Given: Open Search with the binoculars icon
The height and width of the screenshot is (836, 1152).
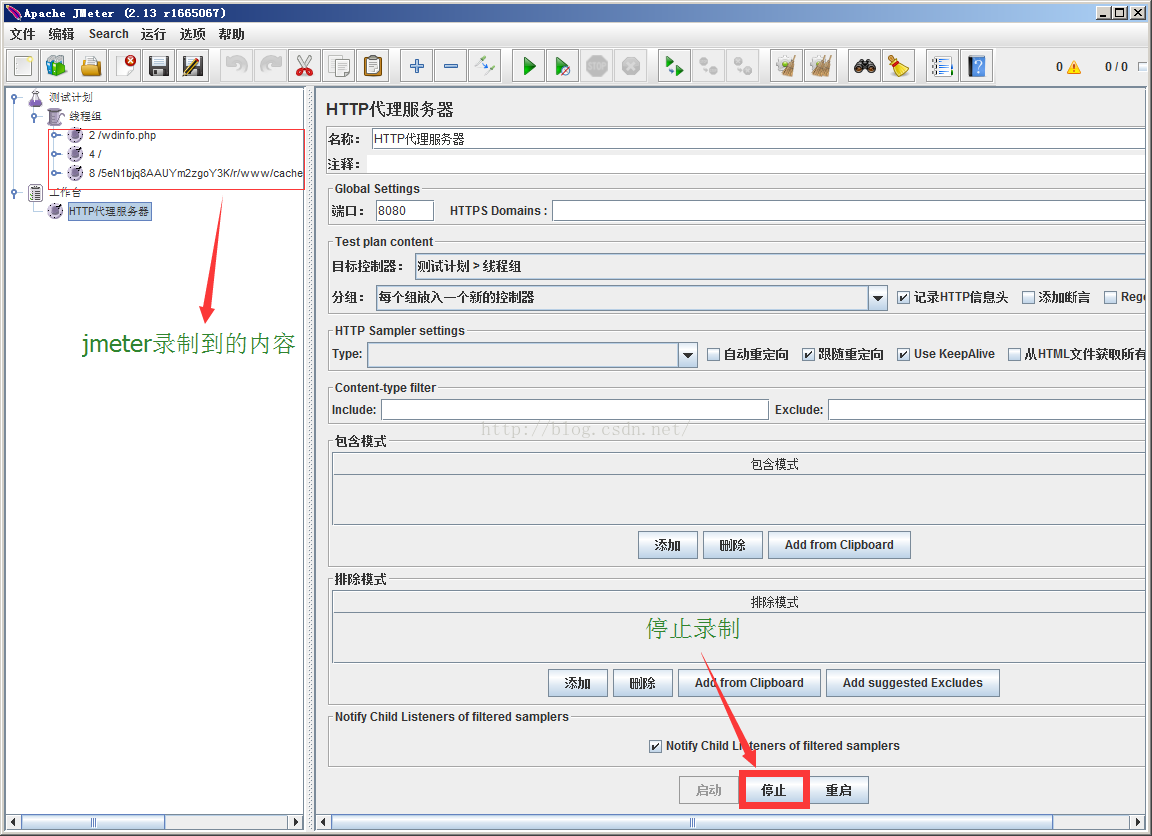Looking at the screenshot, I should pyautogui.click(x=864, y=66).
